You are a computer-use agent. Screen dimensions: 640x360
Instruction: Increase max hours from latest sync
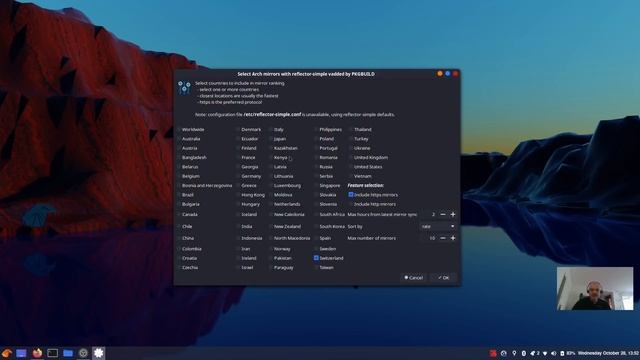453,214
